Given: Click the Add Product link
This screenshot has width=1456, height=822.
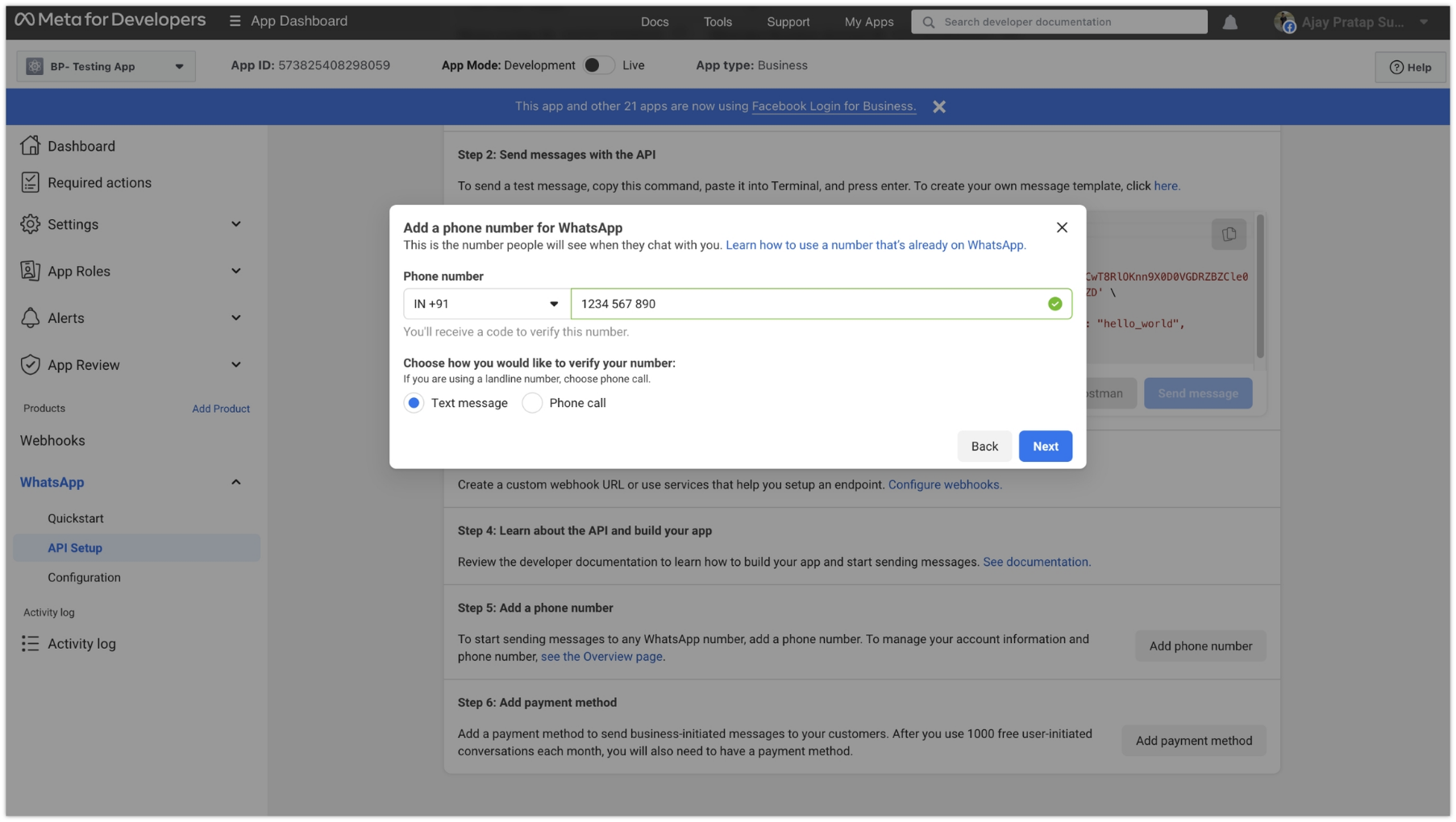Looking at the screenshot, I should 221,409.
